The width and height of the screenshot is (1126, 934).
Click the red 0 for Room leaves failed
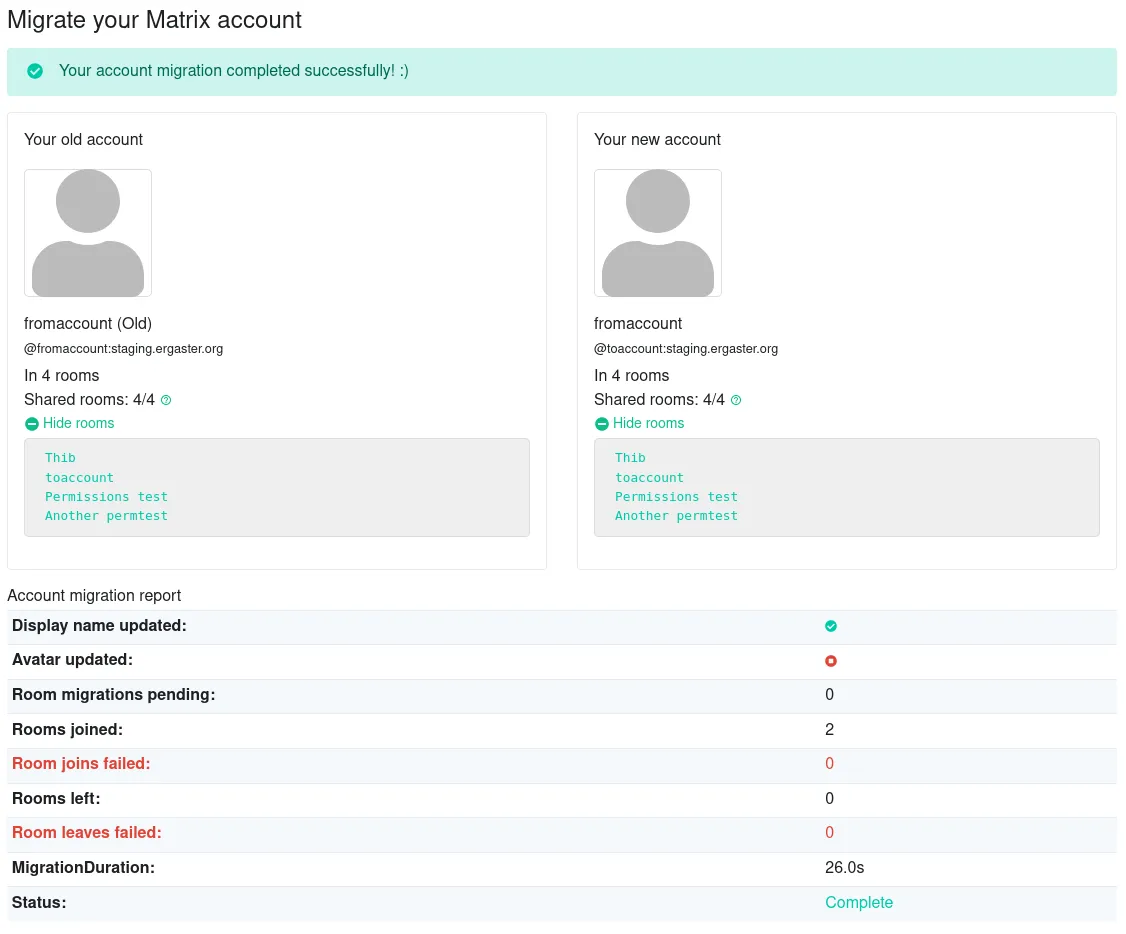click(x=829, y=832)
